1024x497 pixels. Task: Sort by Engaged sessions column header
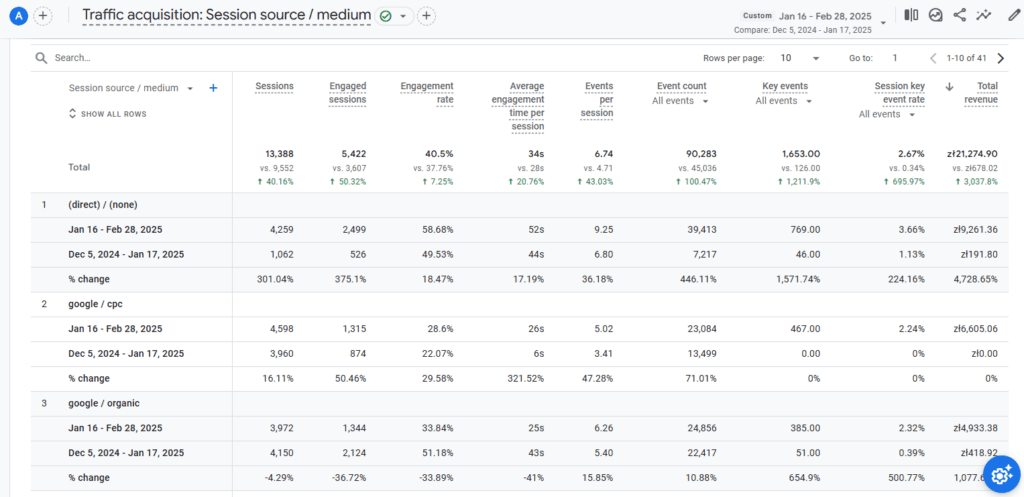coord(347,93)
